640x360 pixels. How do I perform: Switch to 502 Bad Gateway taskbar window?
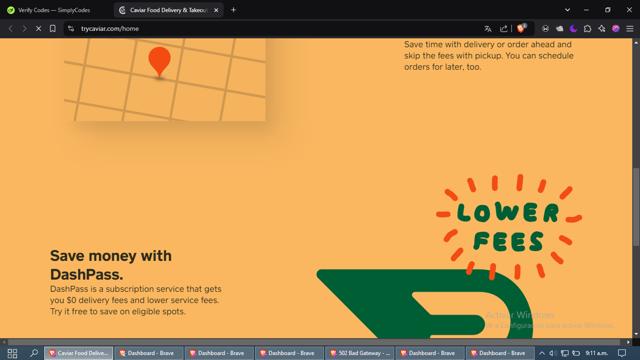coord(360,353)
